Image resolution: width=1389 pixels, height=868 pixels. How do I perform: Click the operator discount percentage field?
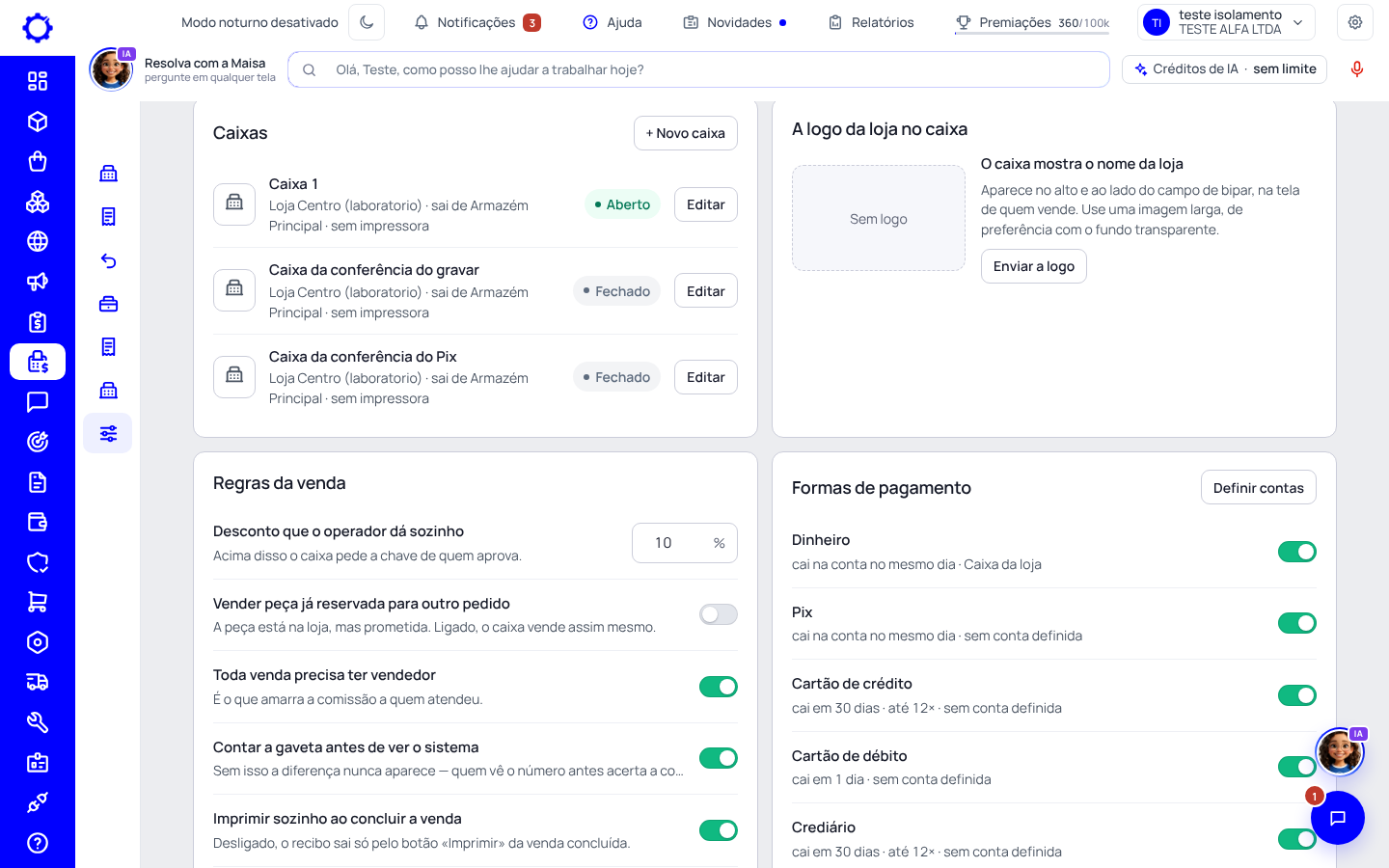685,543
